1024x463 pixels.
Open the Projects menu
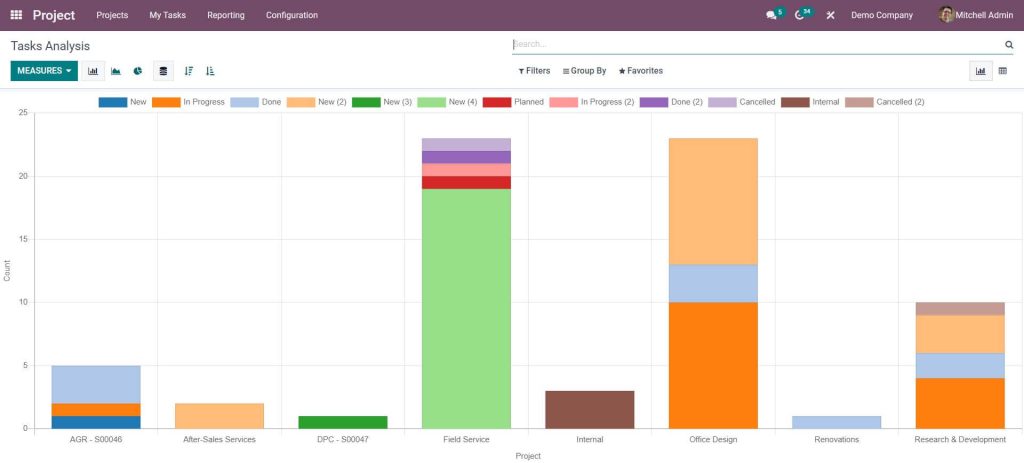112,15
